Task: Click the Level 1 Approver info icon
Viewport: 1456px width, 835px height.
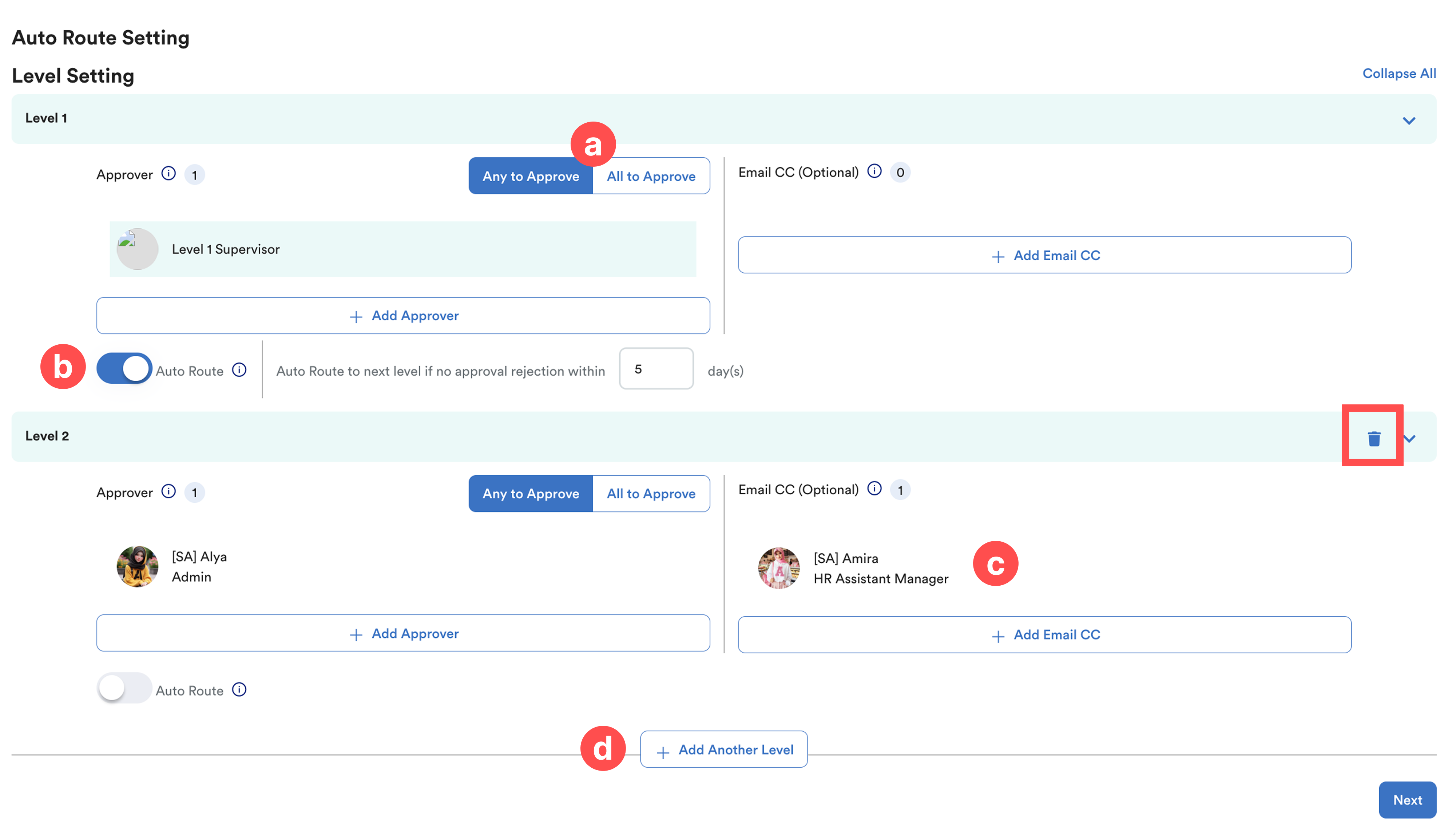Action: click(x=168, y=174)
